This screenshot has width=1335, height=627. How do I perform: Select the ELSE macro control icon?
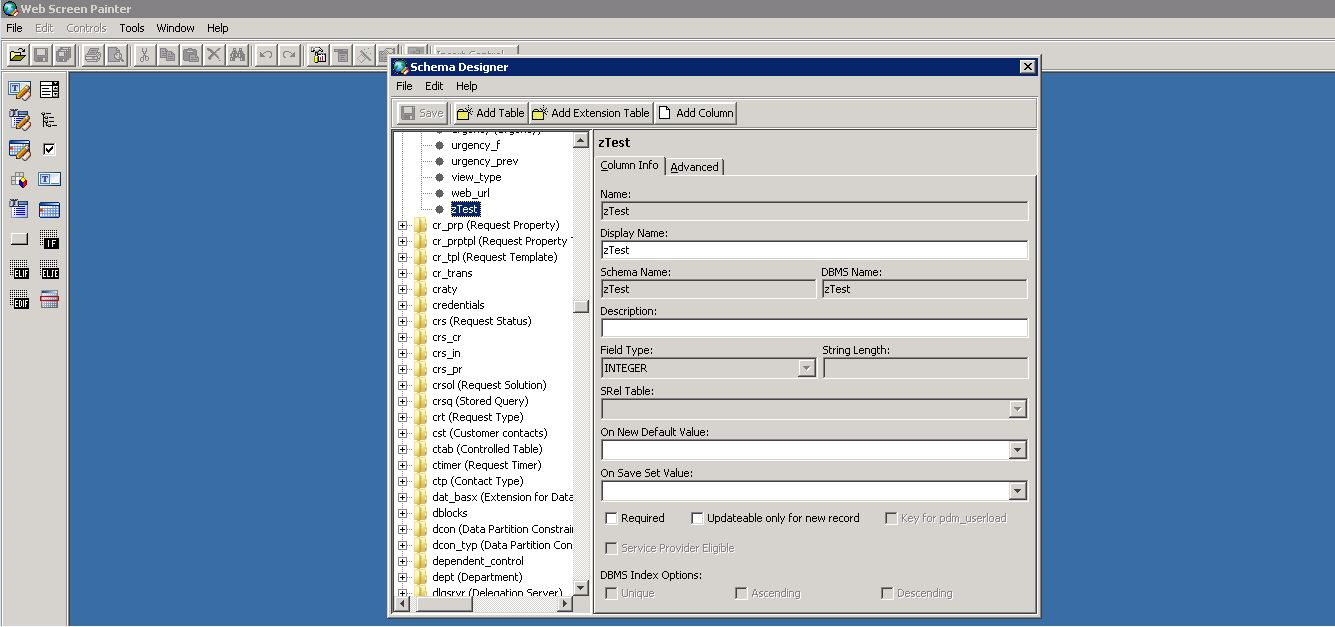coord(49,270)
